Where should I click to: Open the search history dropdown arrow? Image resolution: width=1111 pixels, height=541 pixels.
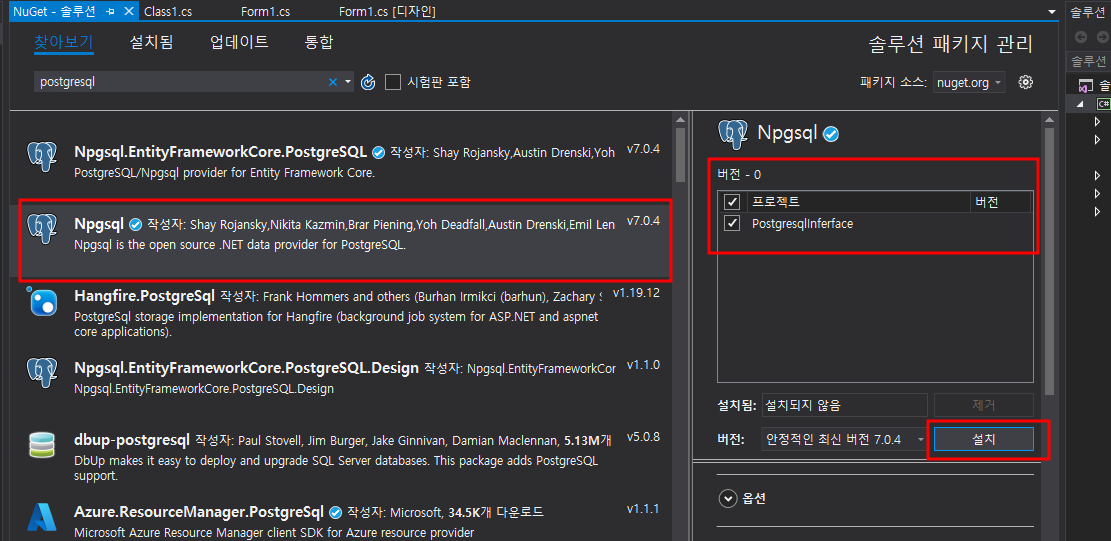click(x=348, y=82)
